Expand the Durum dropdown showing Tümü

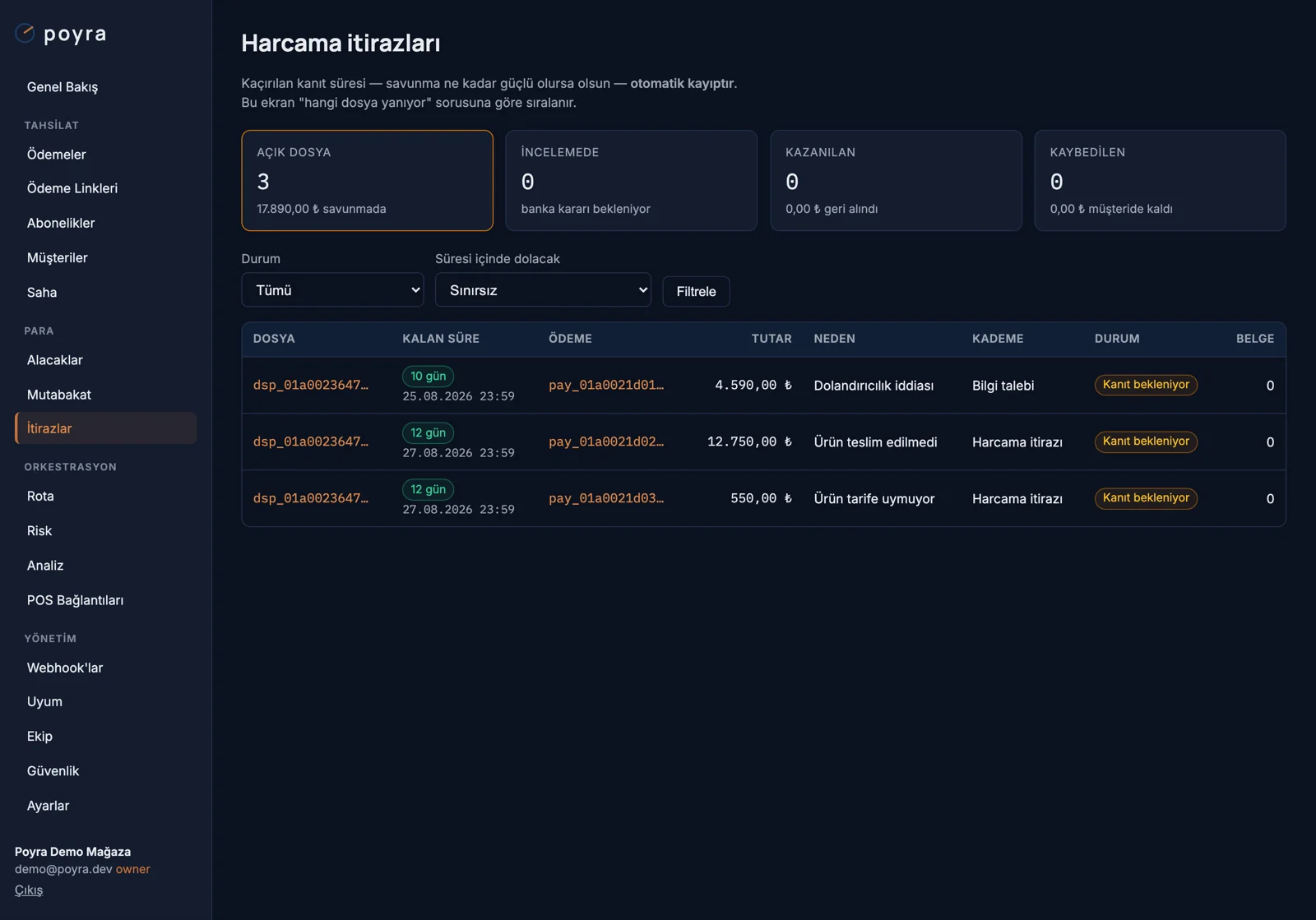pos(332,290)
